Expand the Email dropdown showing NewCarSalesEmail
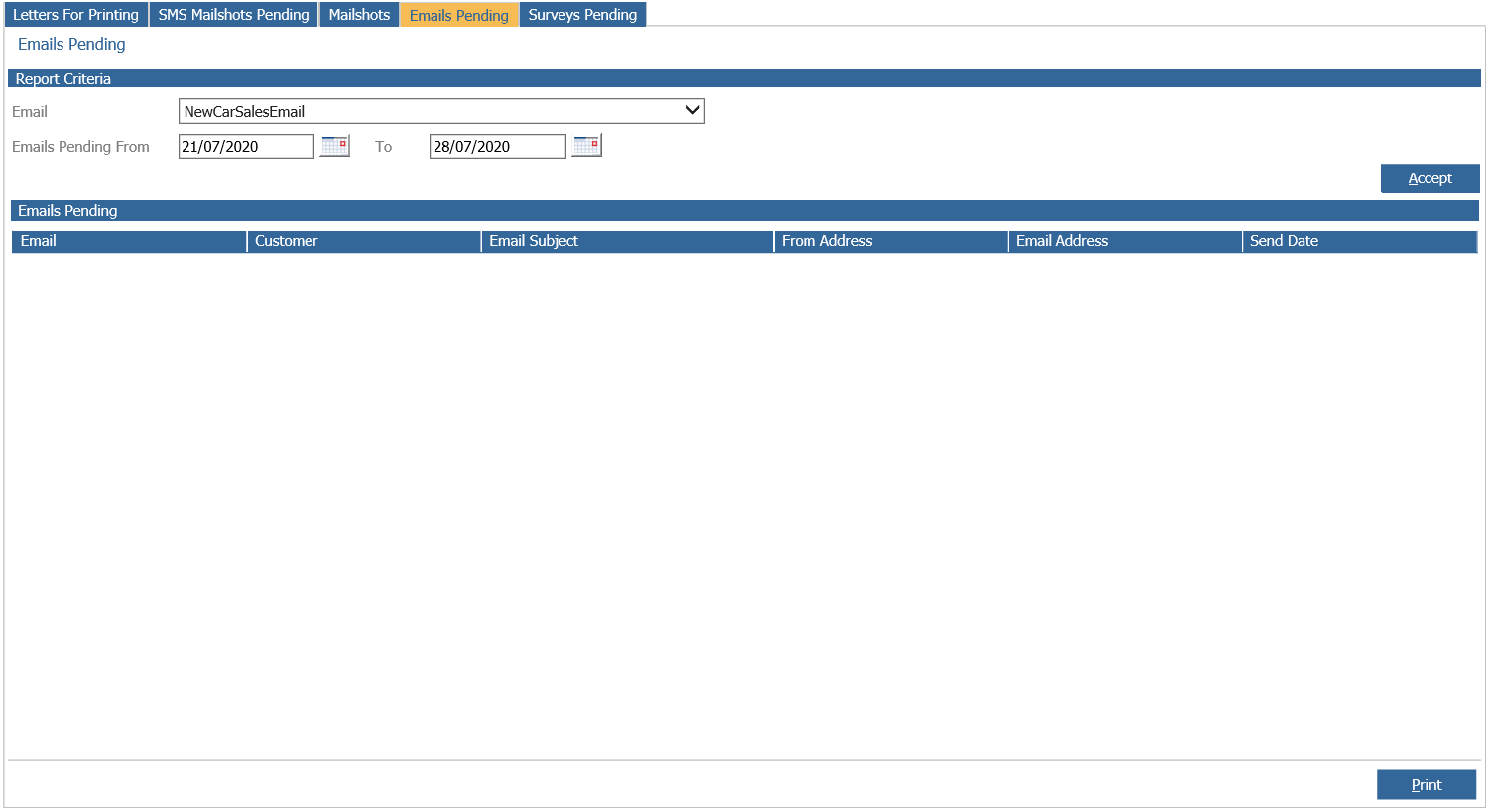 pyautogui.click(x=441, y=111)
